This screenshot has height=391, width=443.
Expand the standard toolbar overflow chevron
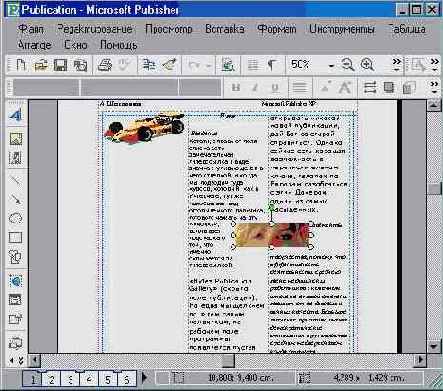coord(397,65)
